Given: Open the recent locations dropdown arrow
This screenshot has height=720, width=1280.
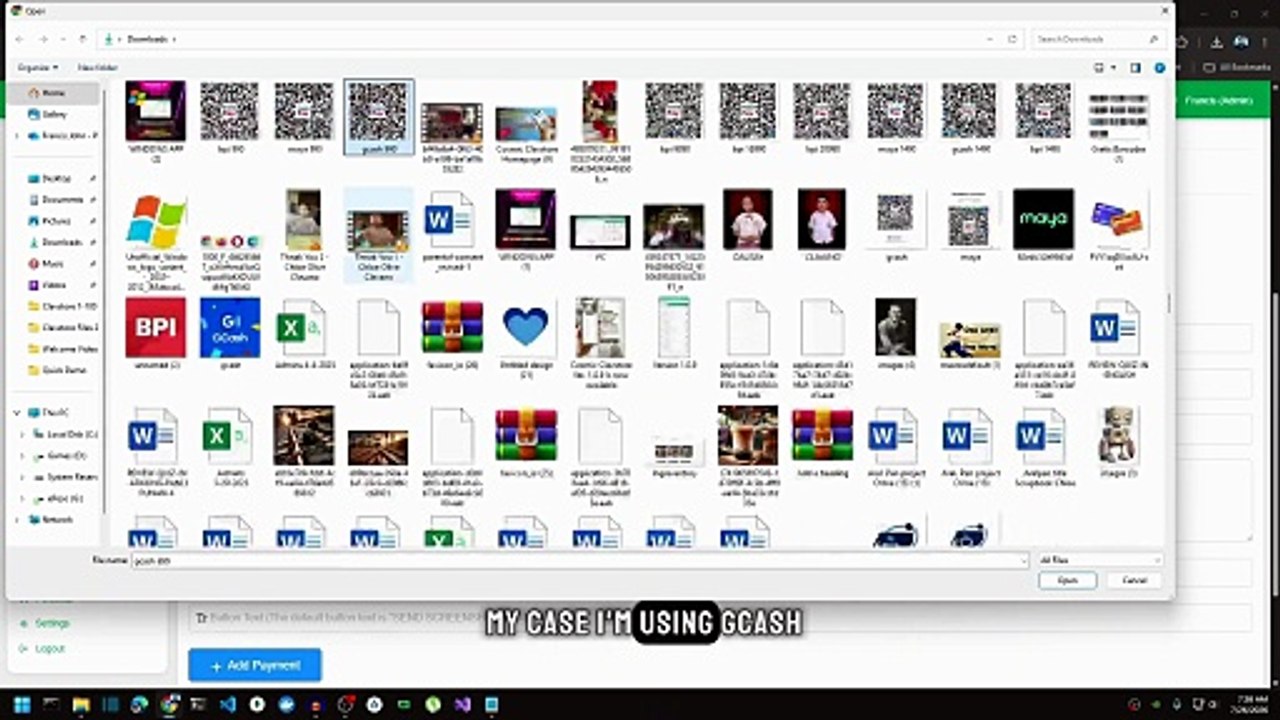Looking at the screenshot, I should (x=63, y=39).
